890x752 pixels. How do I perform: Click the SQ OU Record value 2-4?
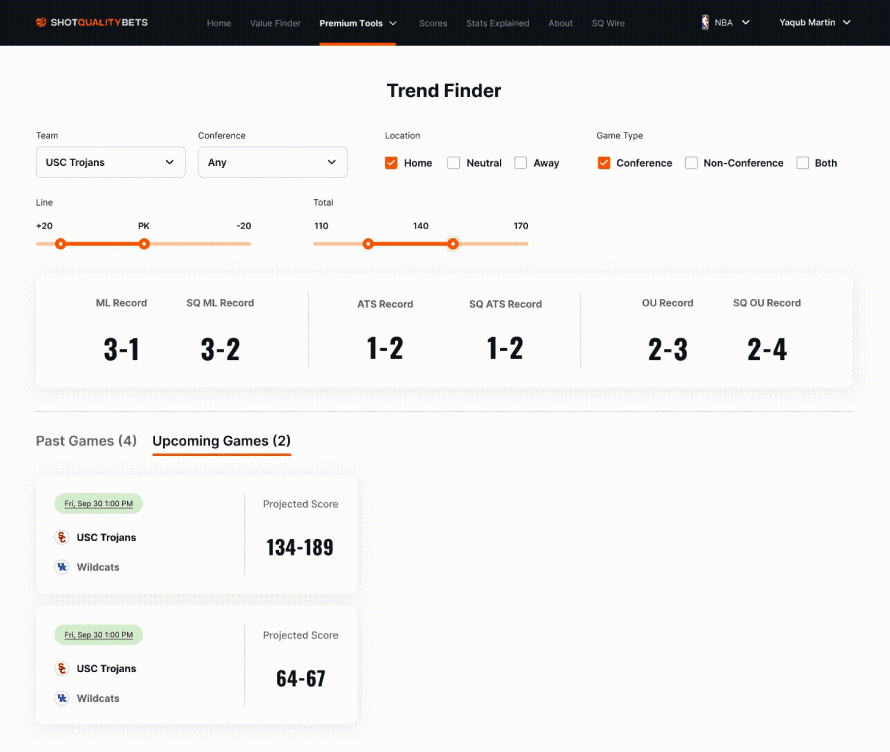pos(767,349)
